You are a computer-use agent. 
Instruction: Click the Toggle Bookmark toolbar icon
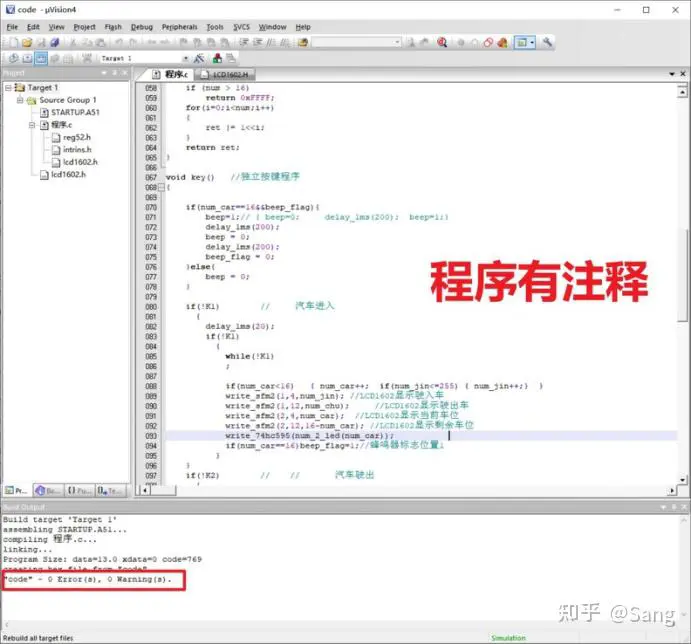click(184, 42)
